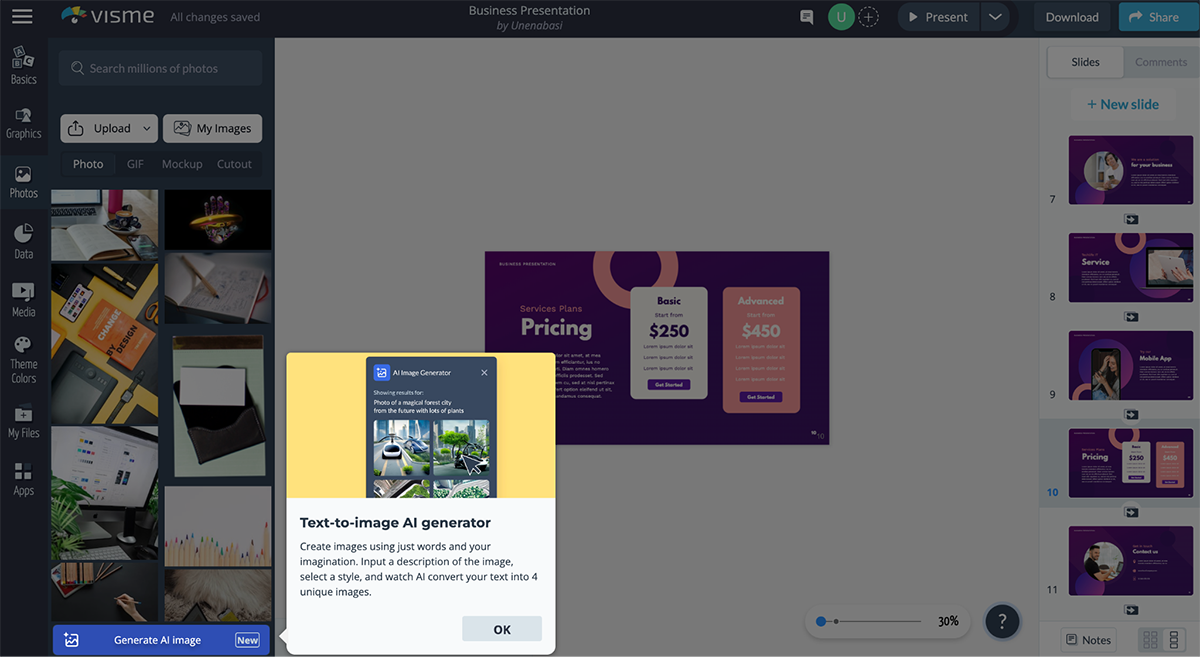
Task: Expand the Upload dropdown arrow
Action: pyautogui.click(x=147, y=128)
